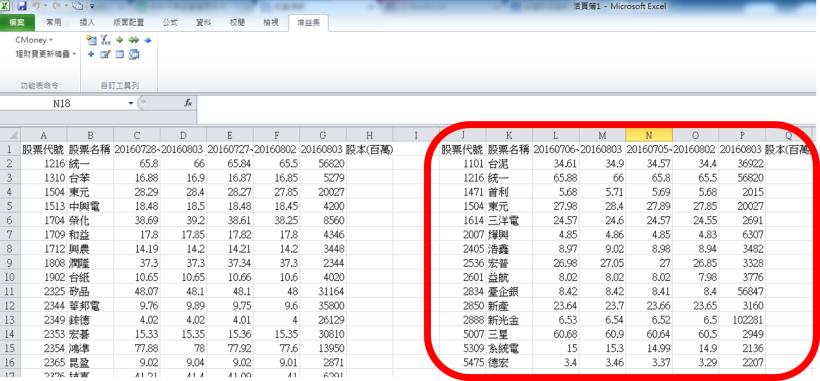Viewport: 820px width, 381px height.
Task: Open the 理財寶更新 dropdown menu
Action: point(46,54)
